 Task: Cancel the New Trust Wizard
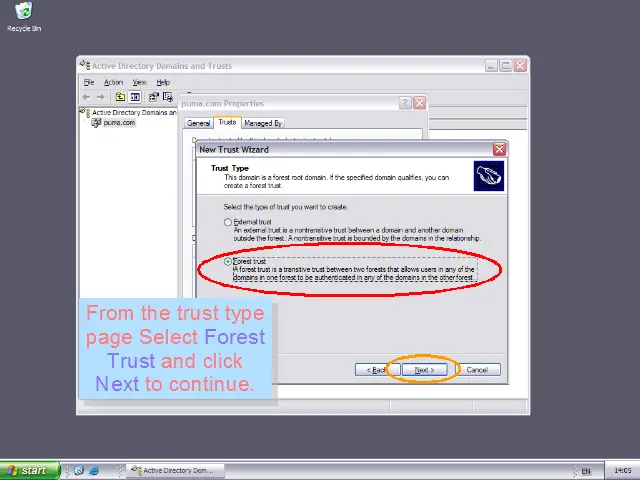tap(477, 370)
